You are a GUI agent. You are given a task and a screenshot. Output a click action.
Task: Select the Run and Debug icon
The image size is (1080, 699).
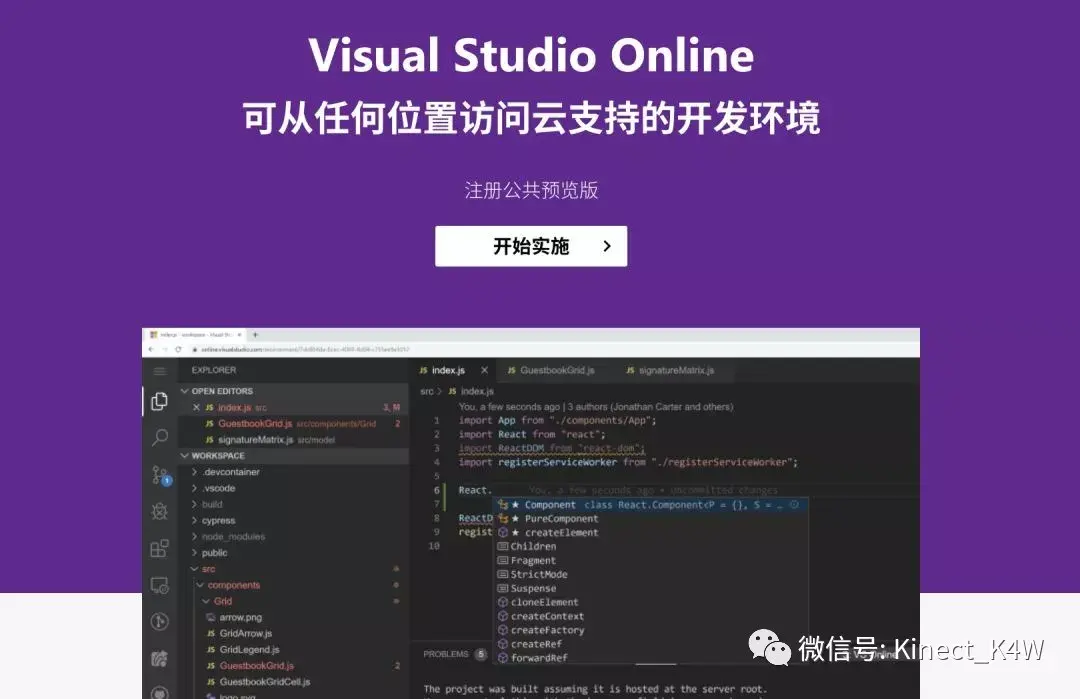coord(158,512)
